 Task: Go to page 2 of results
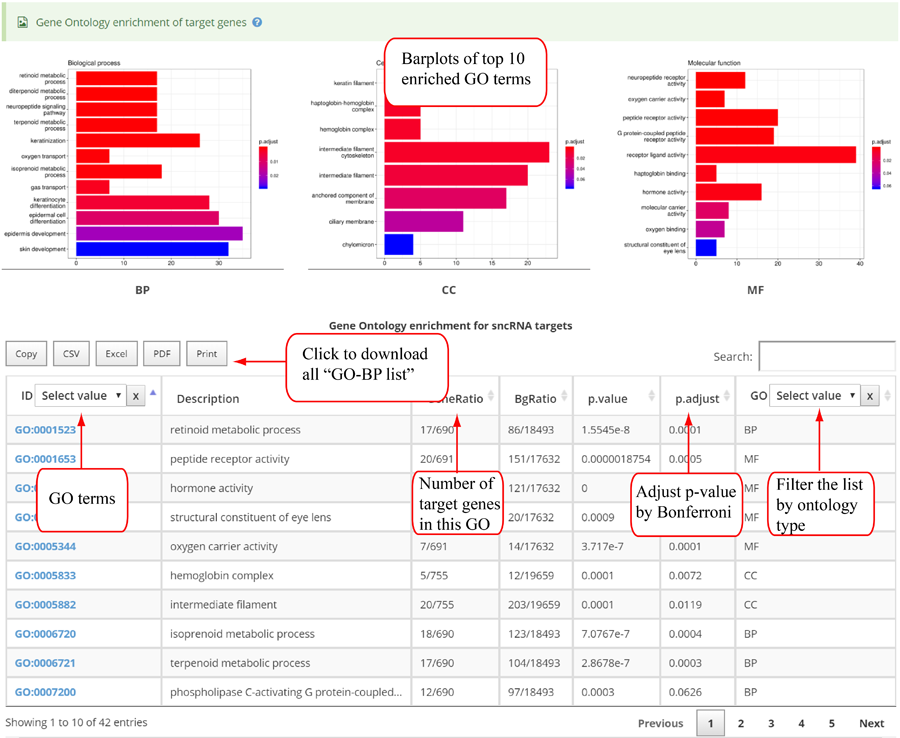coord(741,723)
